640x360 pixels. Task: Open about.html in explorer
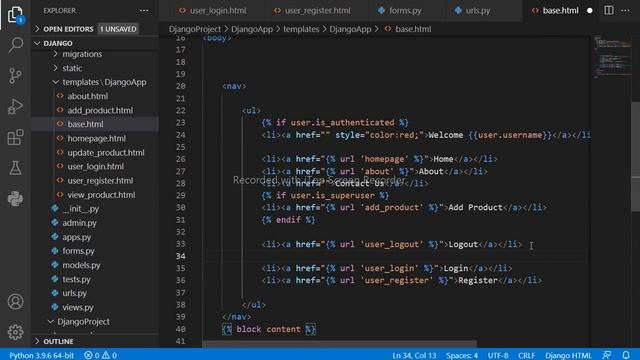tap(87, 96)
